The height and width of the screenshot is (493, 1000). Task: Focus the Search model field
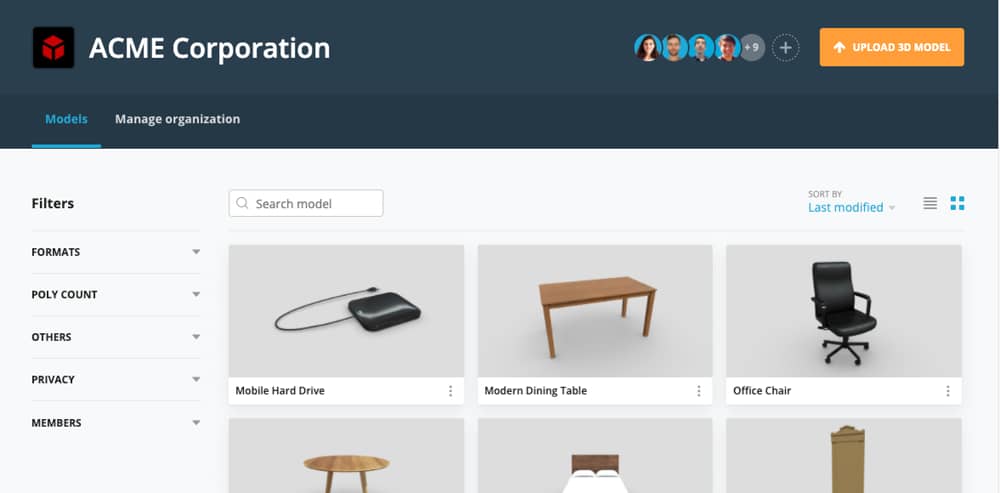point(306,203)
